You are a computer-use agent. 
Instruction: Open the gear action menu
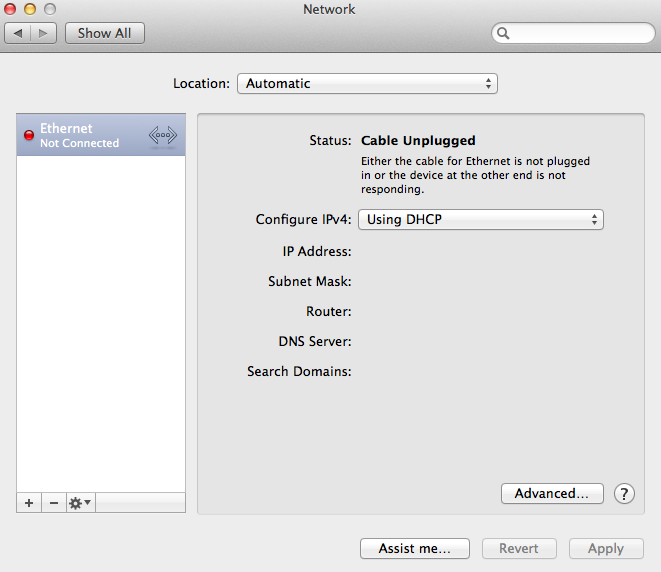tap(80, 502)
